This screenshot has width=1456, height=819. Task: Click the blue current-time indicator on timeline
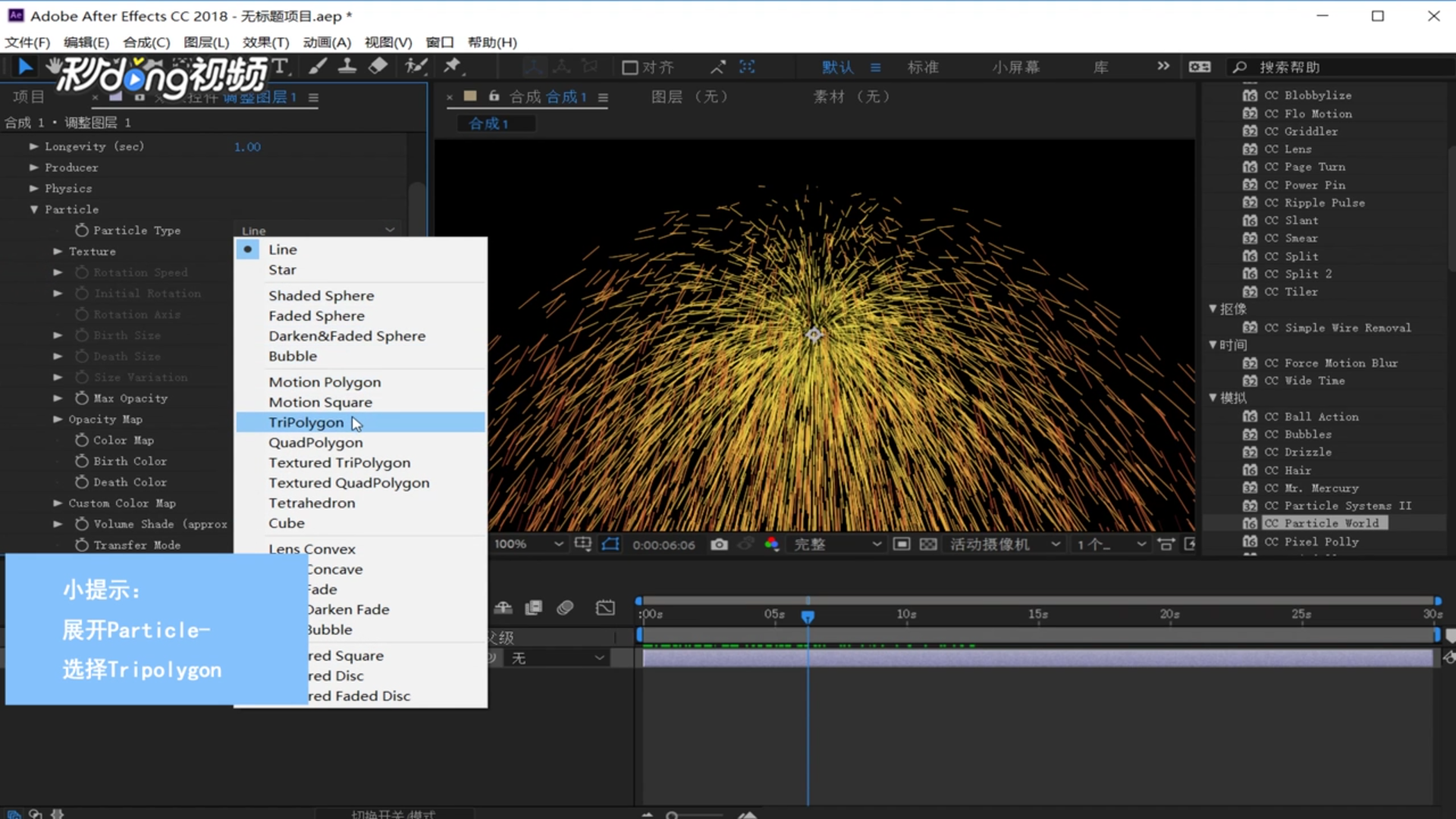click(x=808, y=617)
